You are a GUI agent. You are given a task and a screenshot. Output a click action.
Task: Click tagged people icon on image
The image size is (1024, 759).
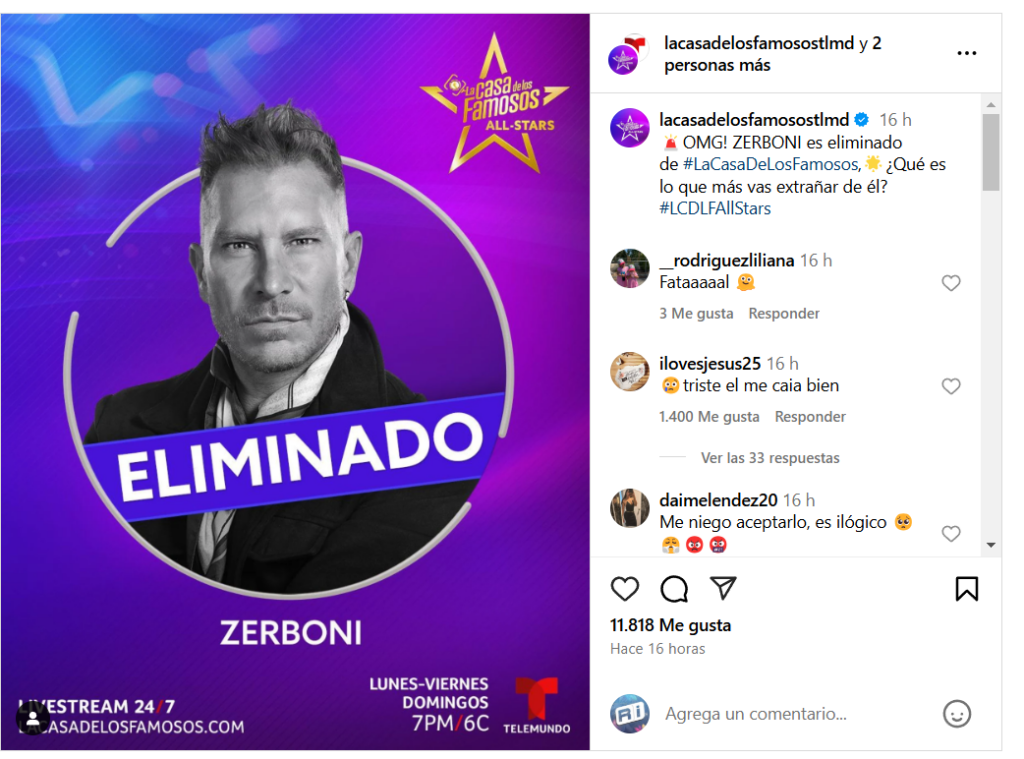(x=32, y=719)
